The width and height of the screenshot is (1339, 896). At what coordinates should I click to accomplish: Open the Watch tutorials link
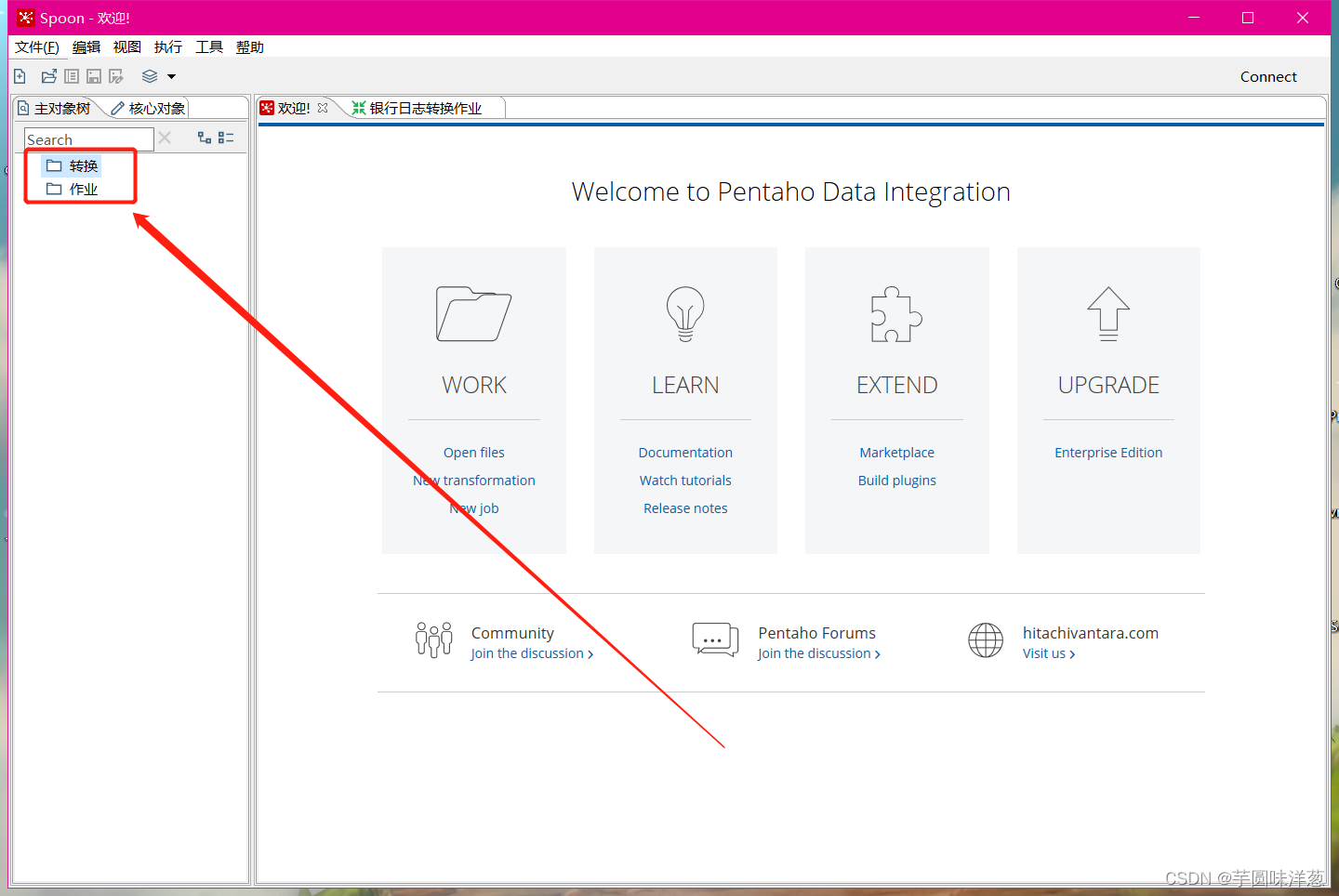click(x=685, y=481)
